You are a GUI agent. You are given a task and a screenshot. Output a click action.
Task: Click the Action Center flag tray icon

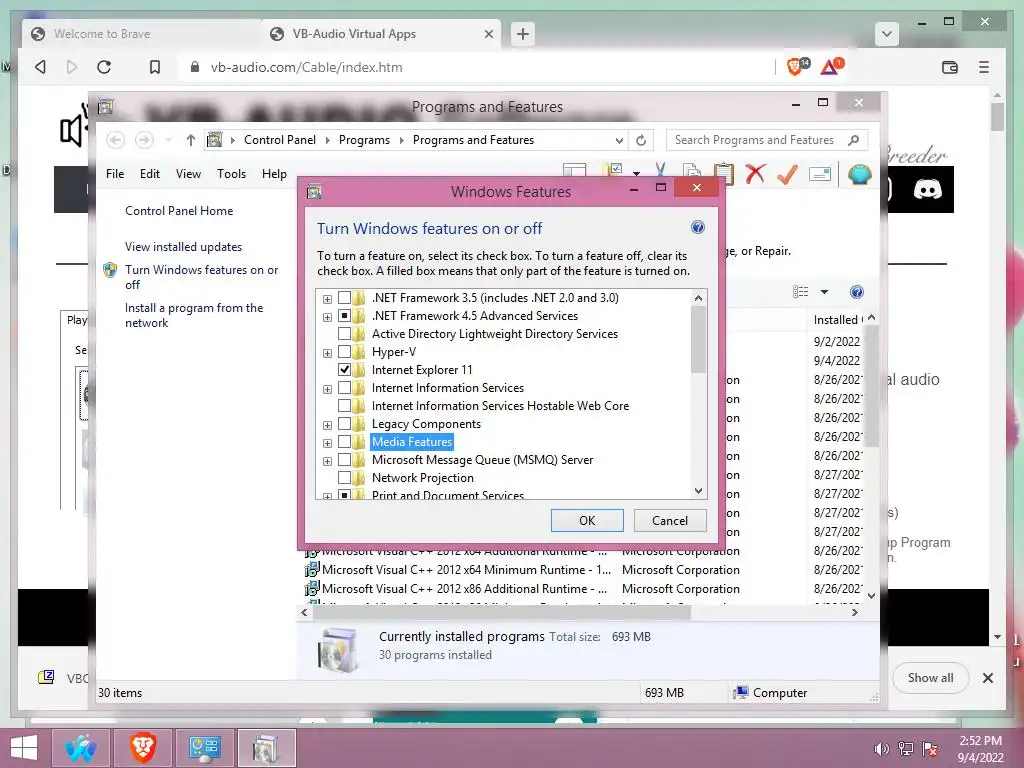pos(929,749)
